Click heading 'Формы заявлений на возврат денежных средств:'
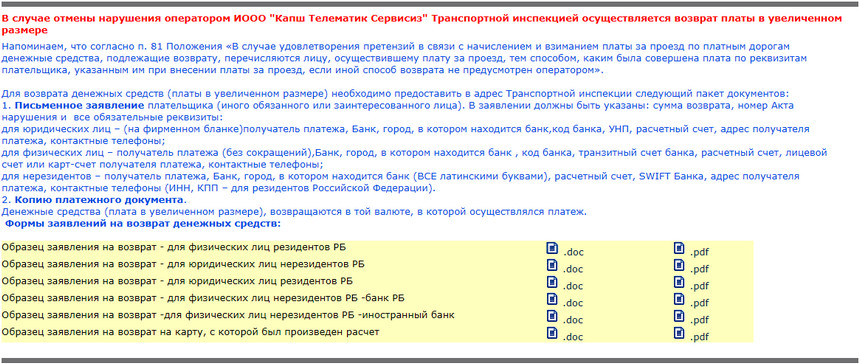This screenshot has height=364, width=860. [x=143, y=224]
